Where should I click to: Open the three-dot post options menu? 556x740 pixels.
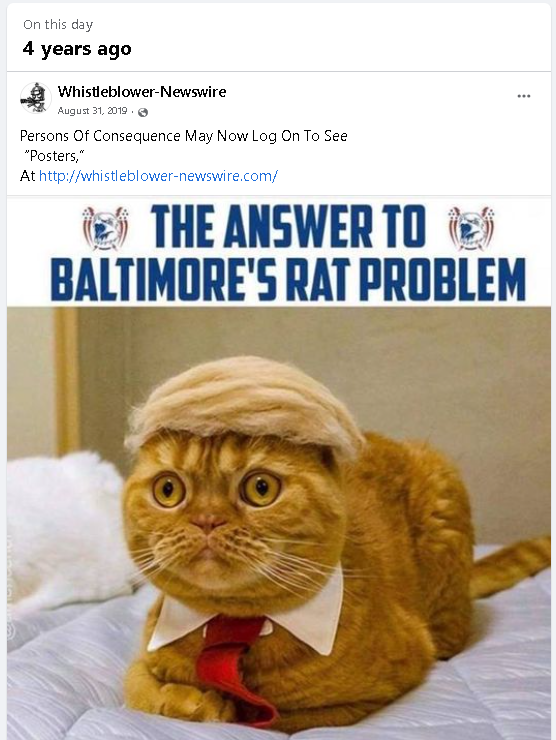point(523,96)
